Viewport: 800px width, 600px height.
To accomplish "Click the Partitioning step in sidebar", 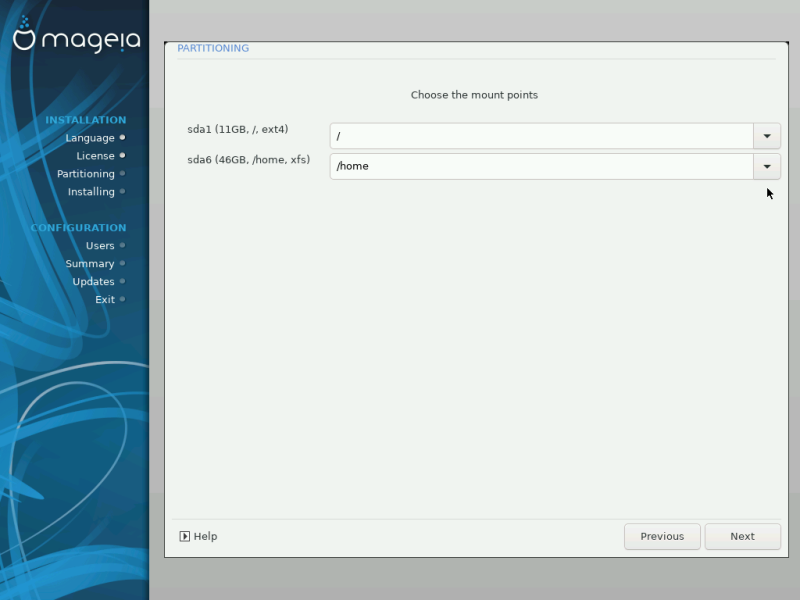I will coord(86,174).
